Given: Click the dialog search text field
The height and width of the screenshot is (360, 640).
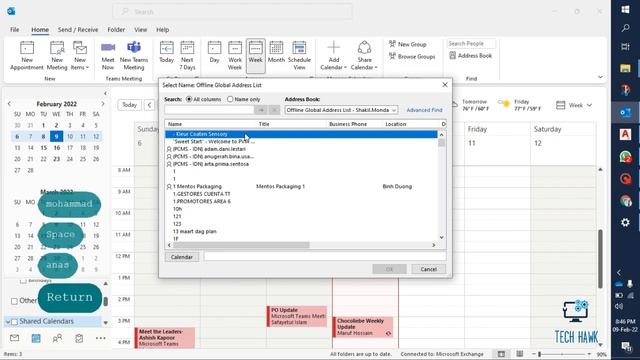Looking at the screenshot, I should tap(209, 110).
